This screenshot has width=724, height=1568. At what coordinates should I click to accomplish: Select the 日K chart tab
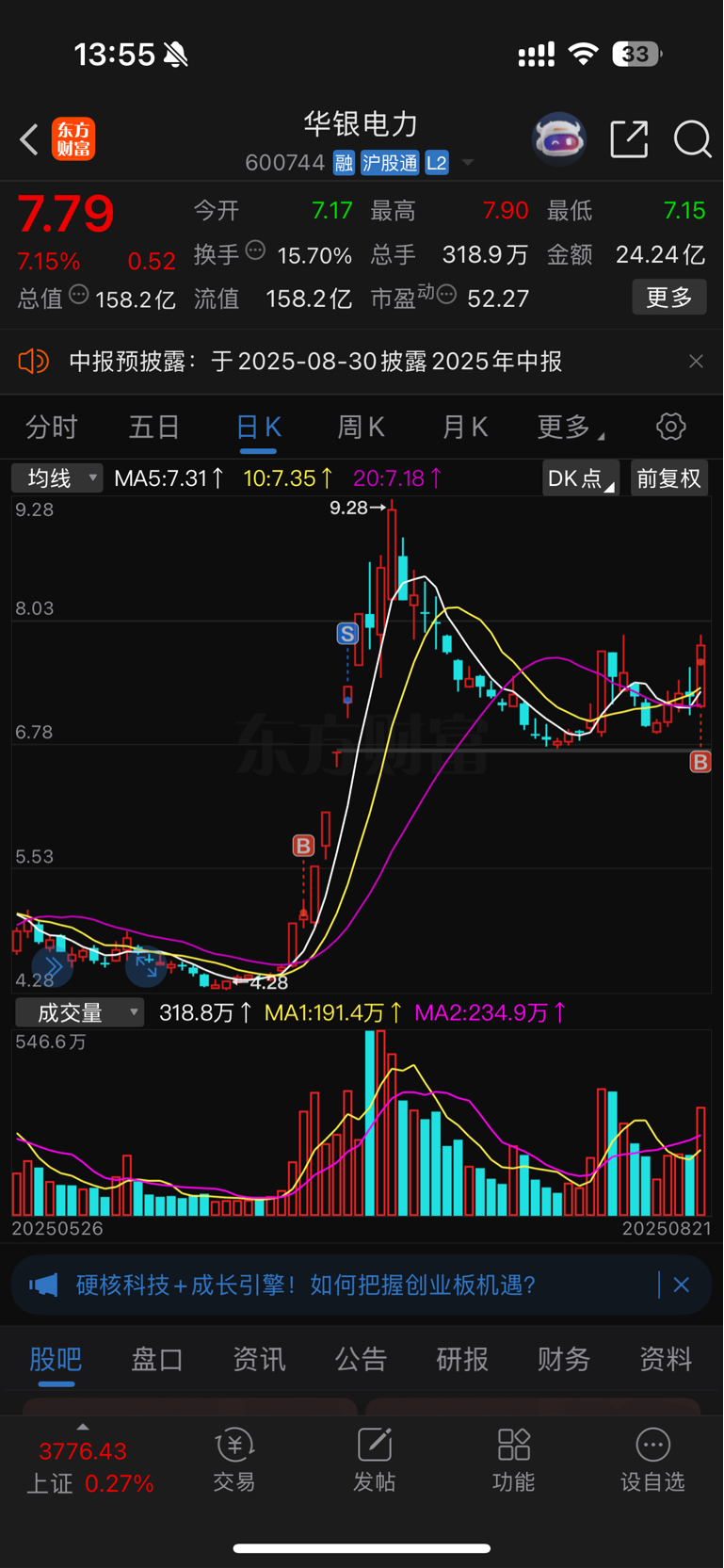pos(258,428)
